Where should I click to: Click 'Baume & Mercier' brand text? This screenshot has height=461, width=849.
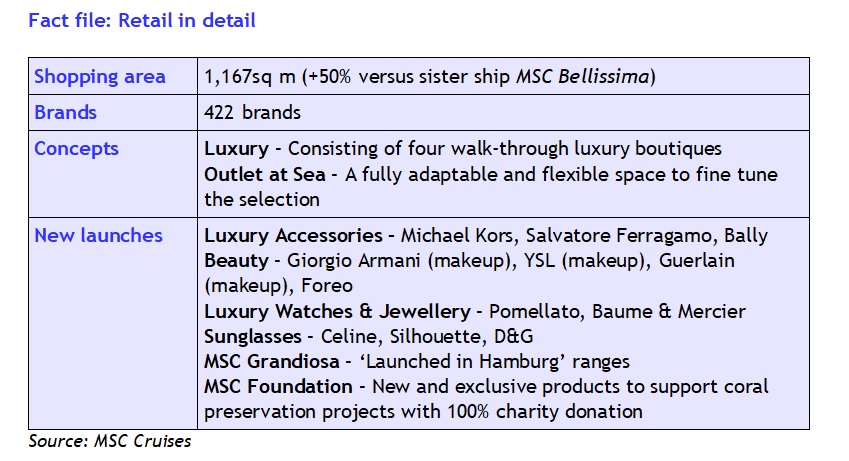[x=669, y=311]
